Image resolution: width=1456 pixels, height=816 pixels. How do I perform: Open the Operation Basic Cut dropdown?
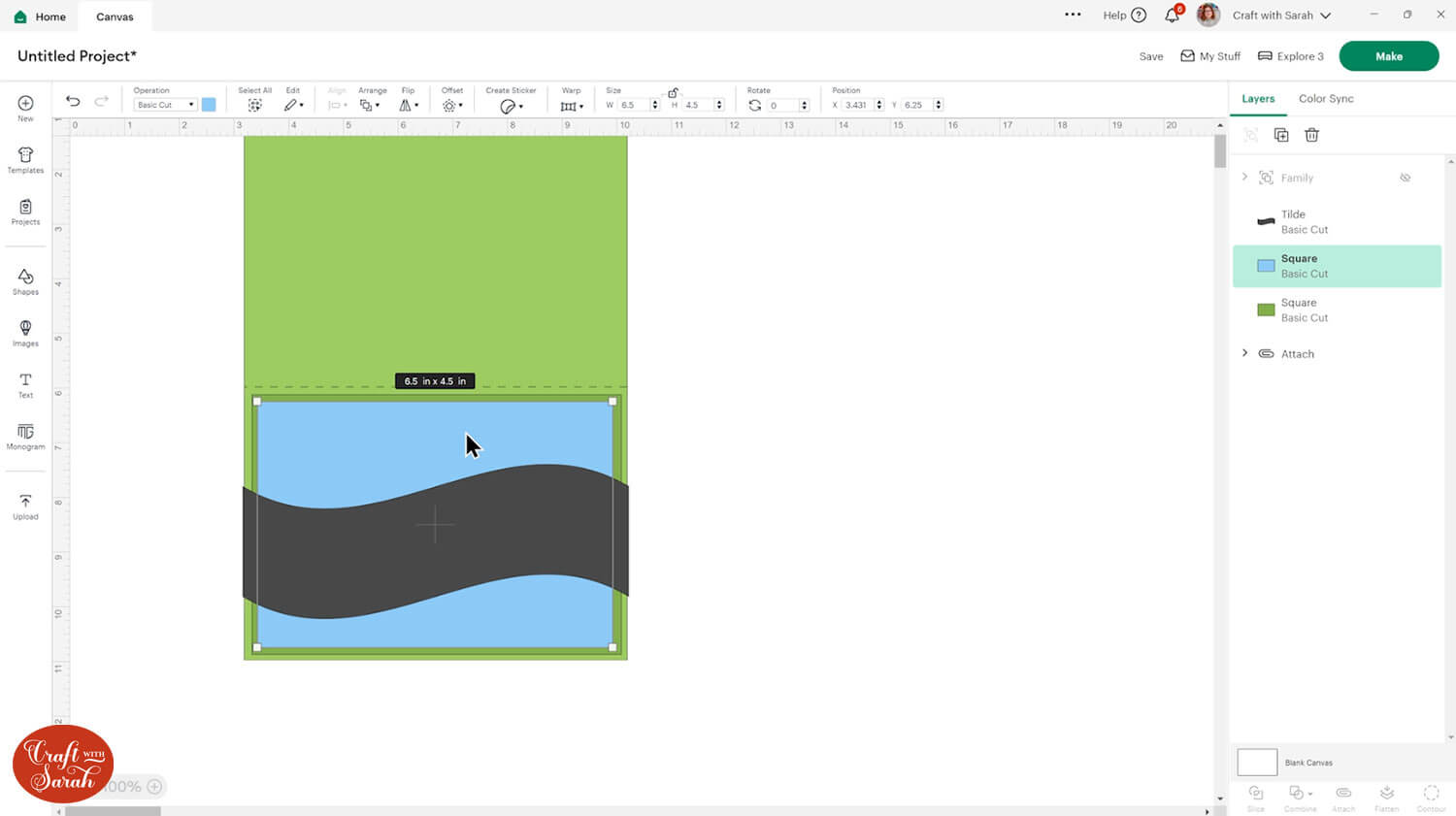[x=165, y=105]
